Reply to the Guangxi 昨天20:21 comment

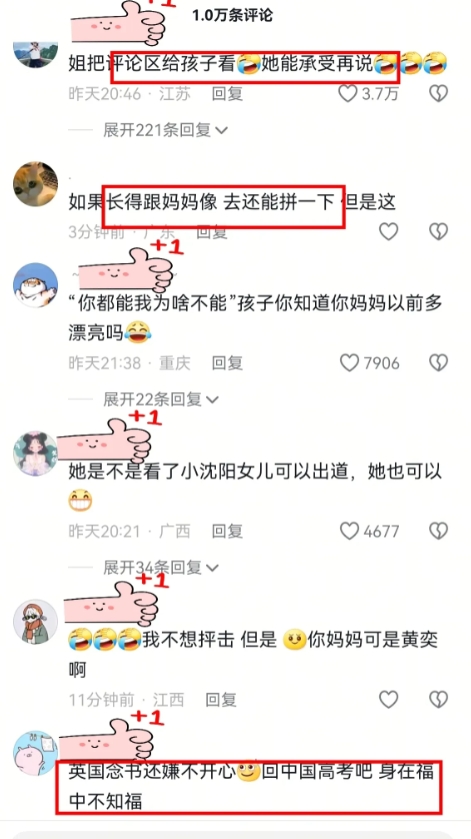pos(227,530)
